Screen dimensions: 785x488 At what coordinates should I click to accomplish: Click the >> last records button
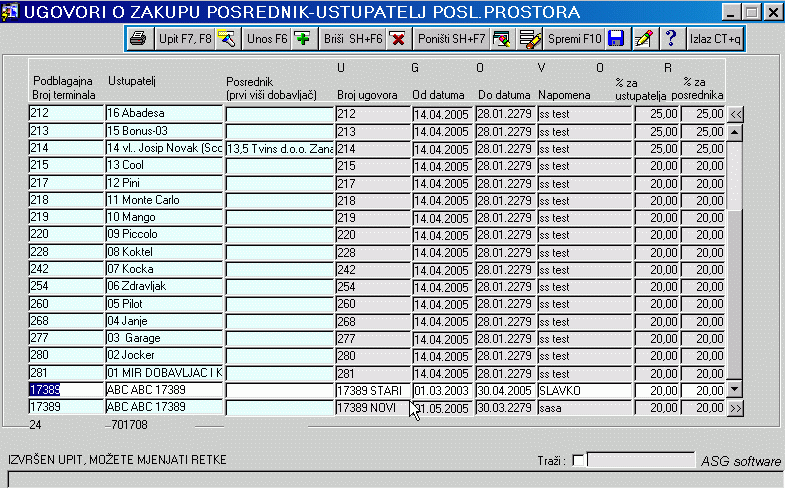[x=735, y=408]
